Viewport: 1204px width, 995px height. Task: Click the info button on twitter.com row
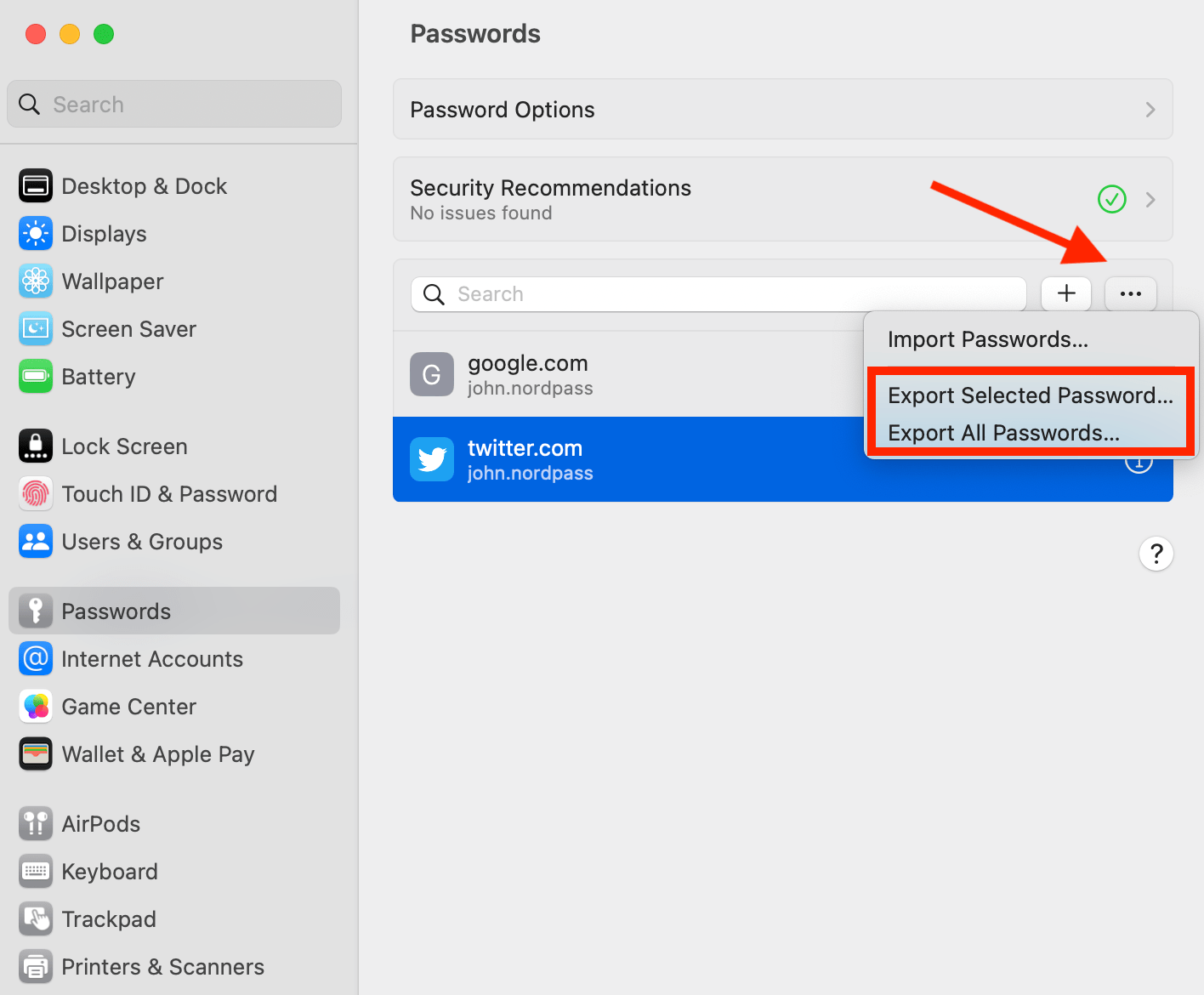[x=1139, y=460]
